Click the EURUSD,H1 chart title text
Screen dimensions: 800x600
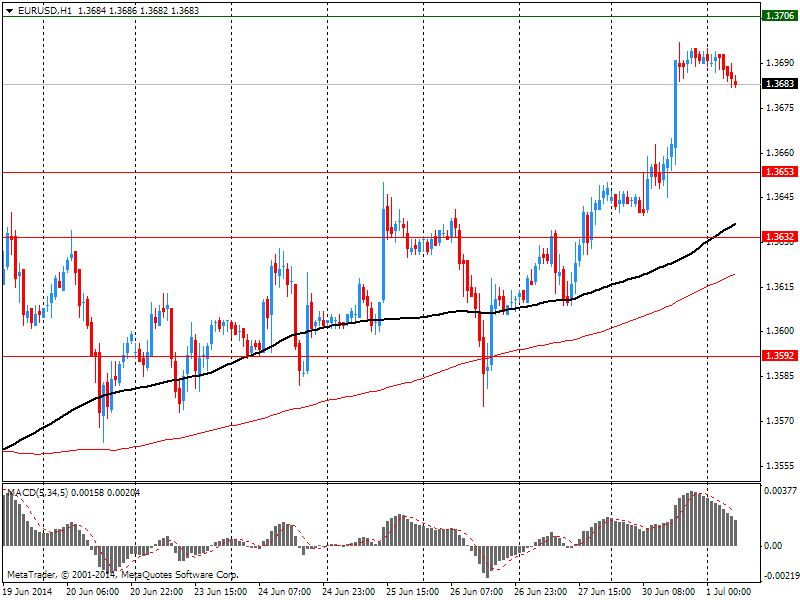(45, 10)
